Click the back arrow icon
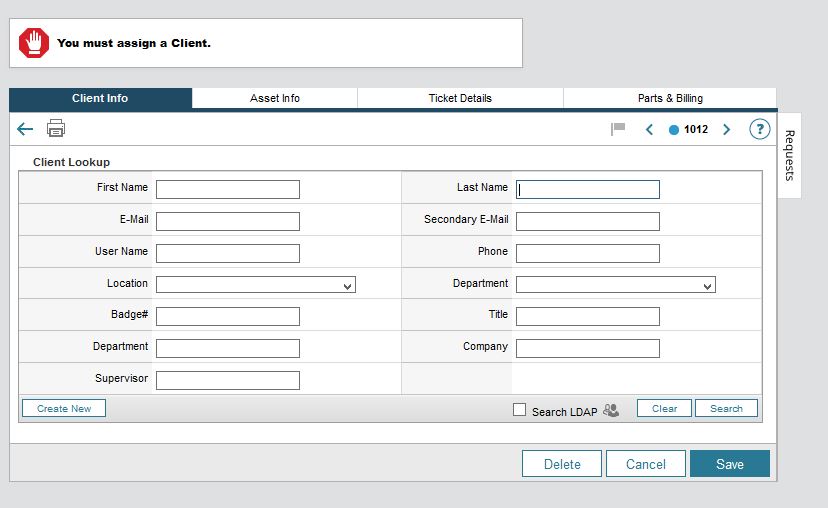 coord(25,129)
